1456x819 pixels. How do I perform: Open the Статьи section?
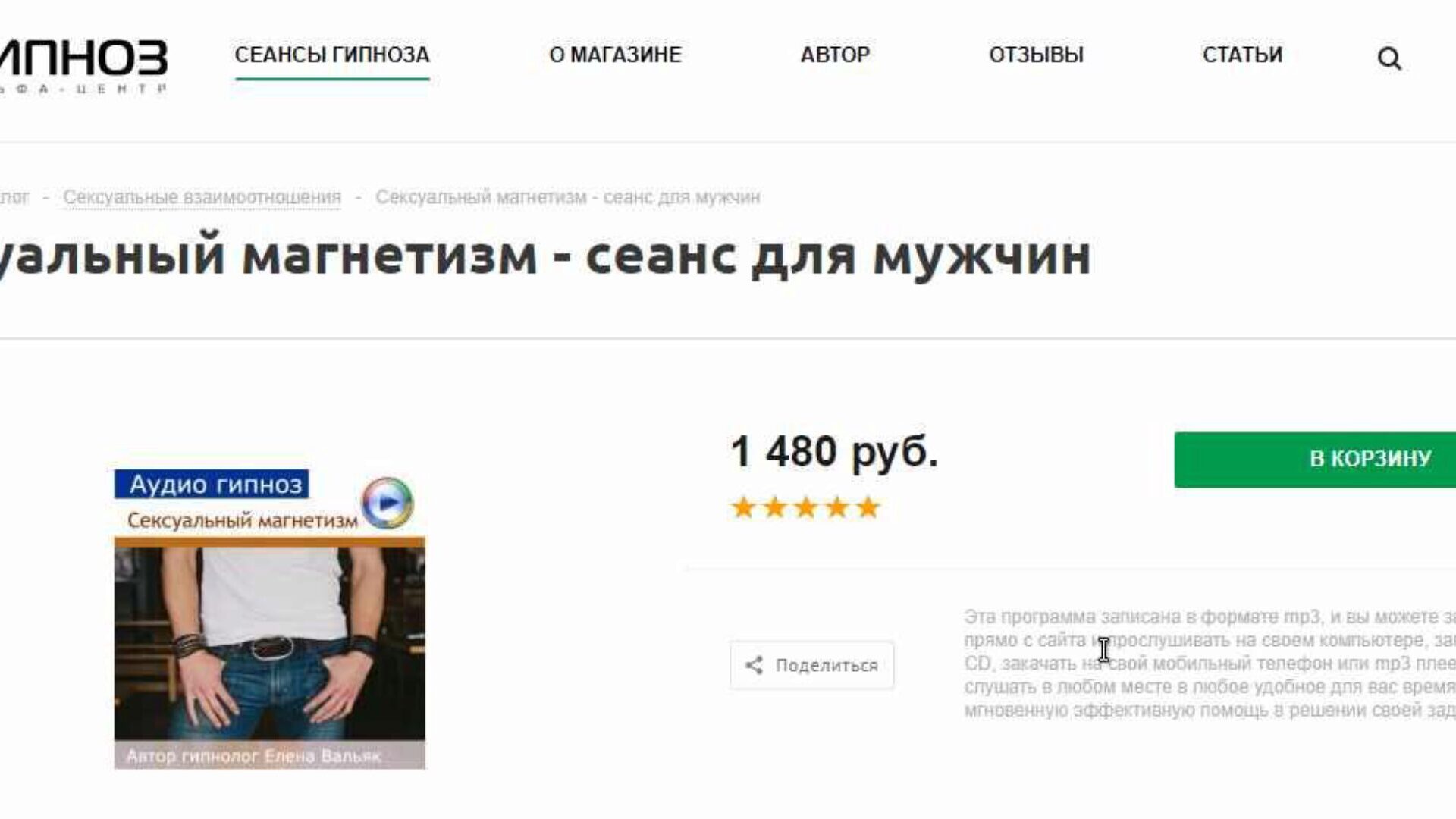[x=1242, y=55]
